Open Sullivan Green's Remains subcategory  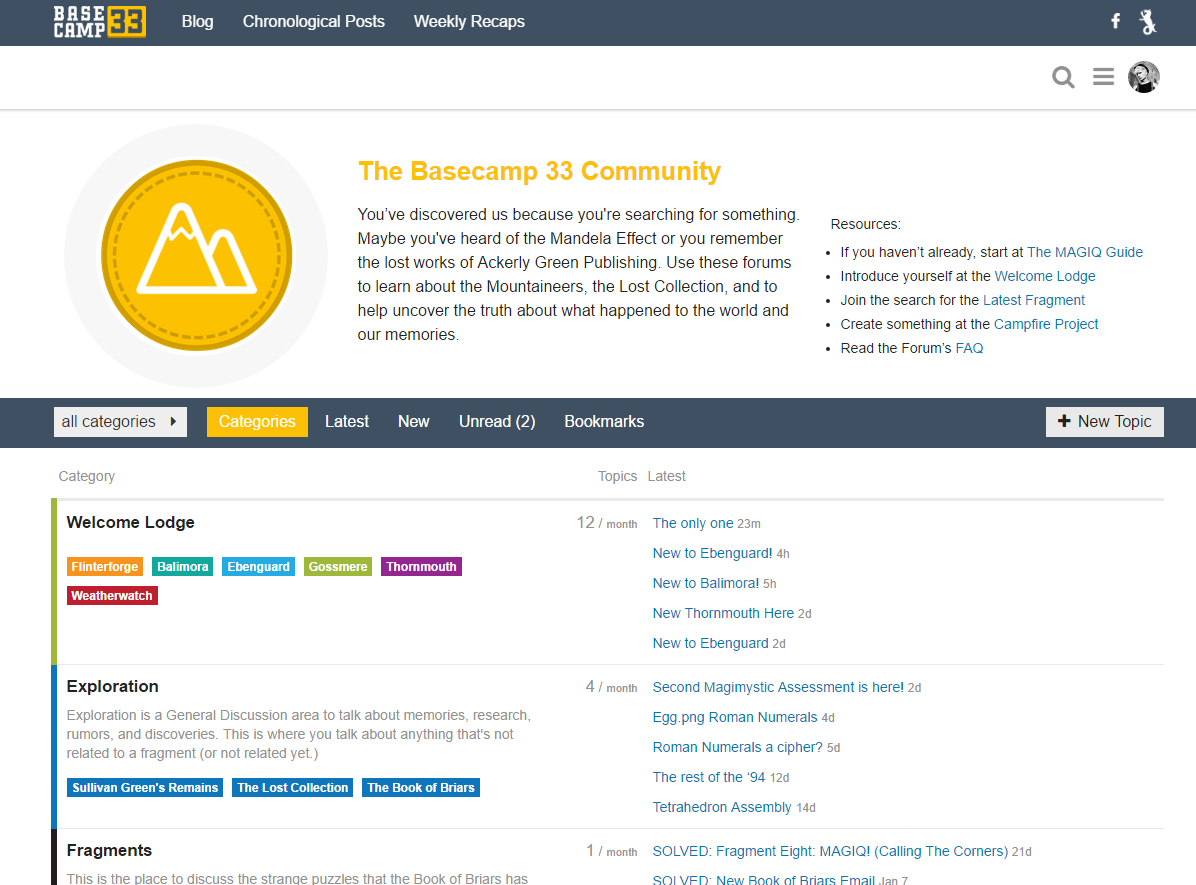click(x=145, y=788)
